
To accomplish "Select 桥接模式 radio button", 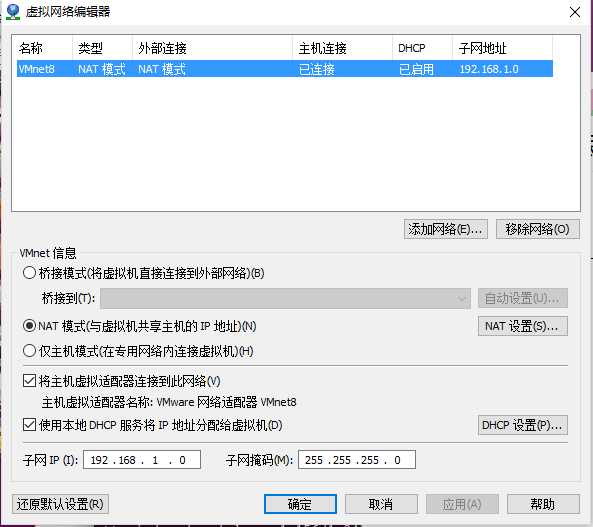I will [29, 273].
